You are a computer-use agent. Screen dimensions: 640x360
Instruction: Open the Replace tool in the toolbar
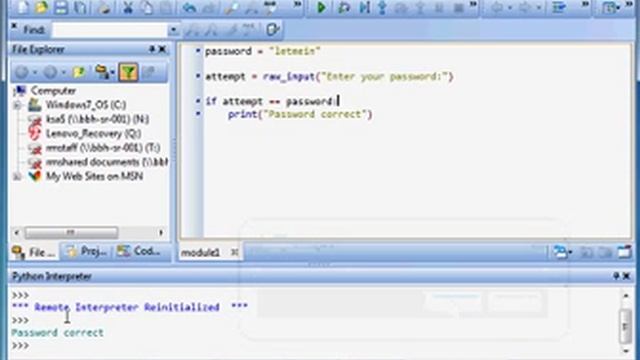[271, 7]
